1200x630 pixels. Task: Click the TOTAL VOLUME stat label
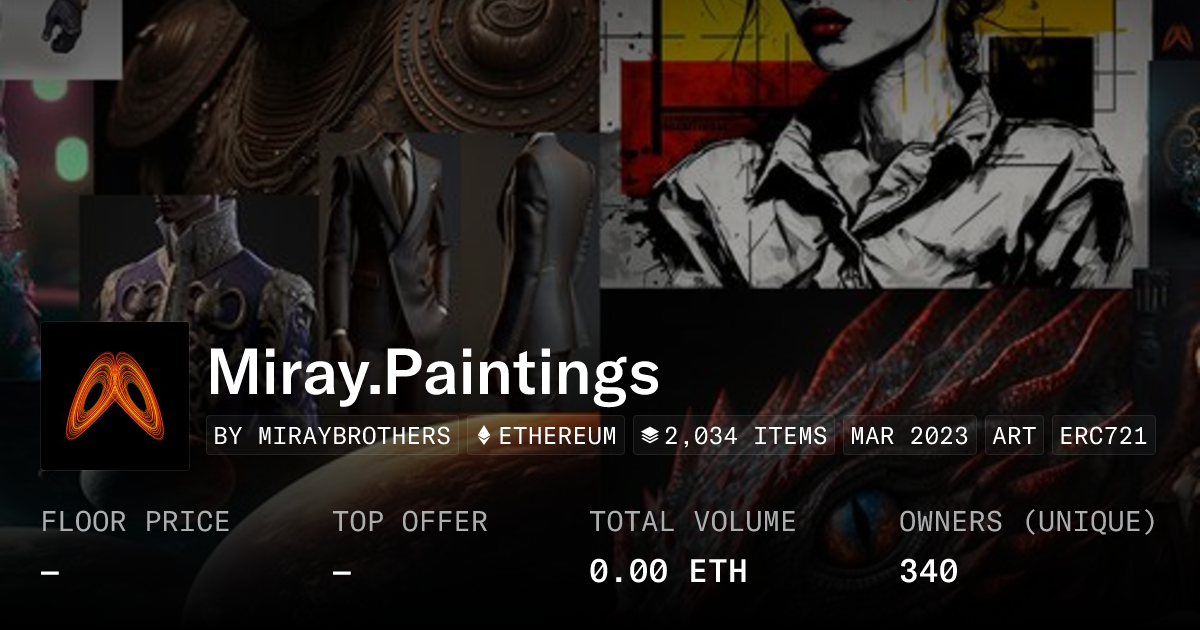[x=693, y=522]
